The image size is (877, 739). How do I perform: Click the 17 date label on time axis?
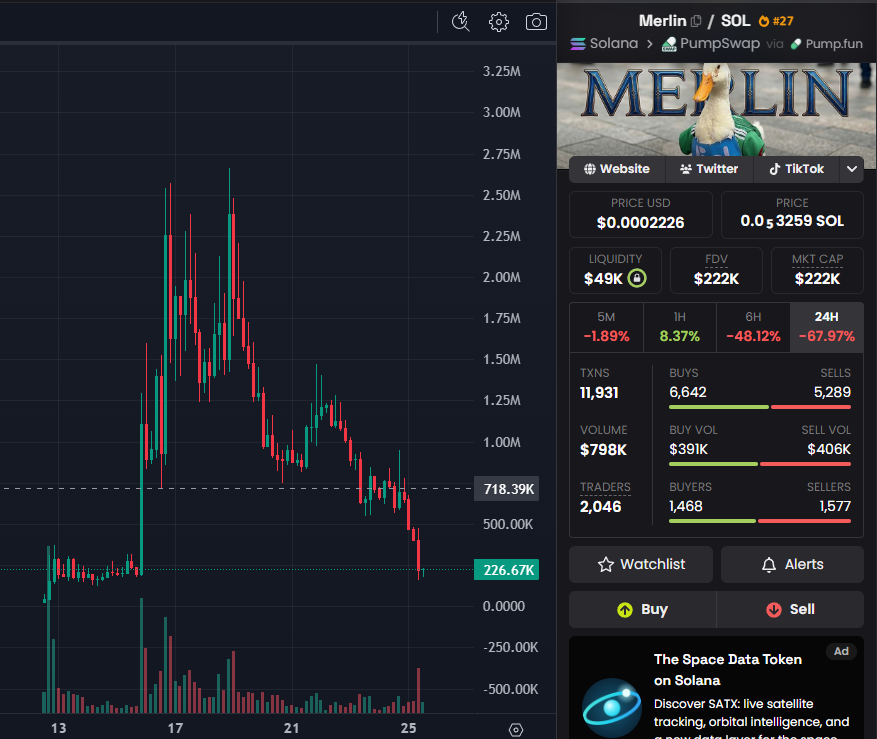(175, 728)
